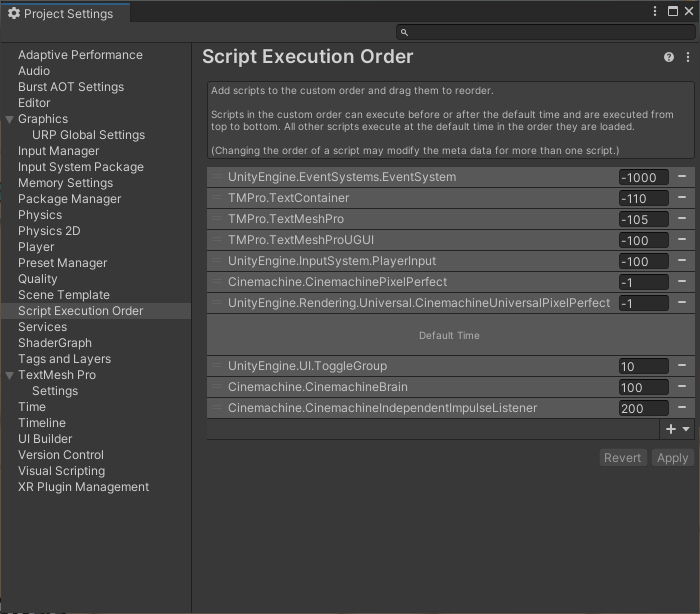Grab the drag handle of the TMPro.TextMeshPro row

point(217,218)
